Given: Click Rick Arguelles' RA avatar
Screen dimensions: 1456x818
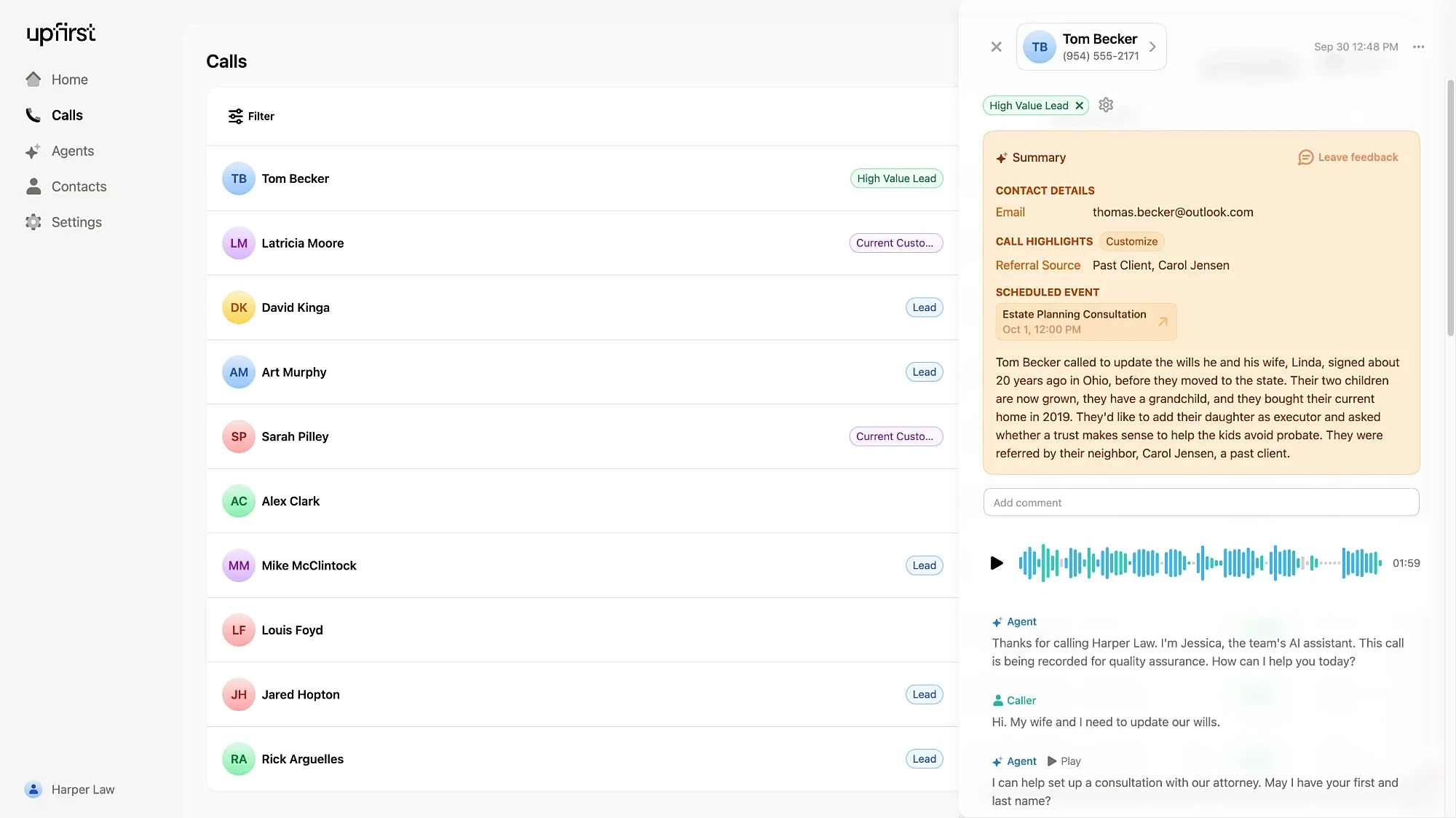Looking at the screenshot, I should [x=239, y=759].
